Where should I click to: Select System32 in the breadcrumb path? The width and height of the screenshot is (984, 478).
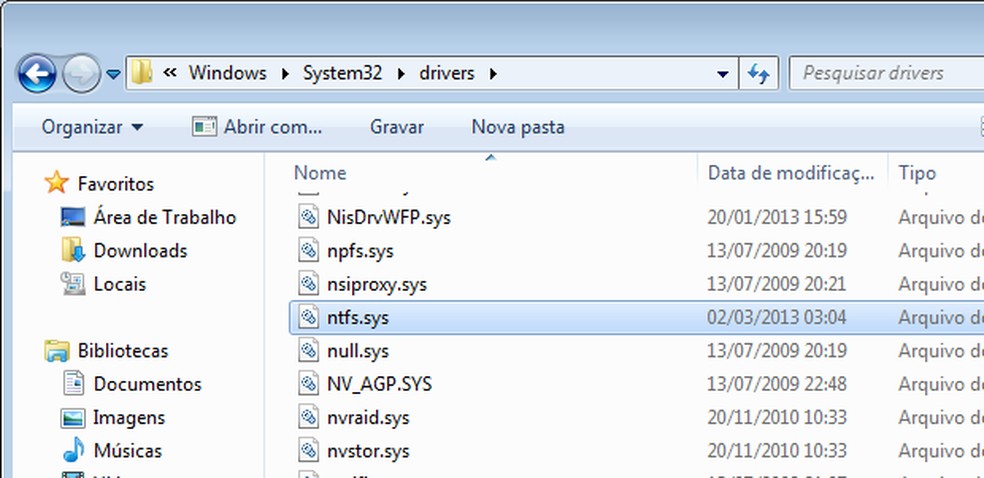tap(342, 73)
